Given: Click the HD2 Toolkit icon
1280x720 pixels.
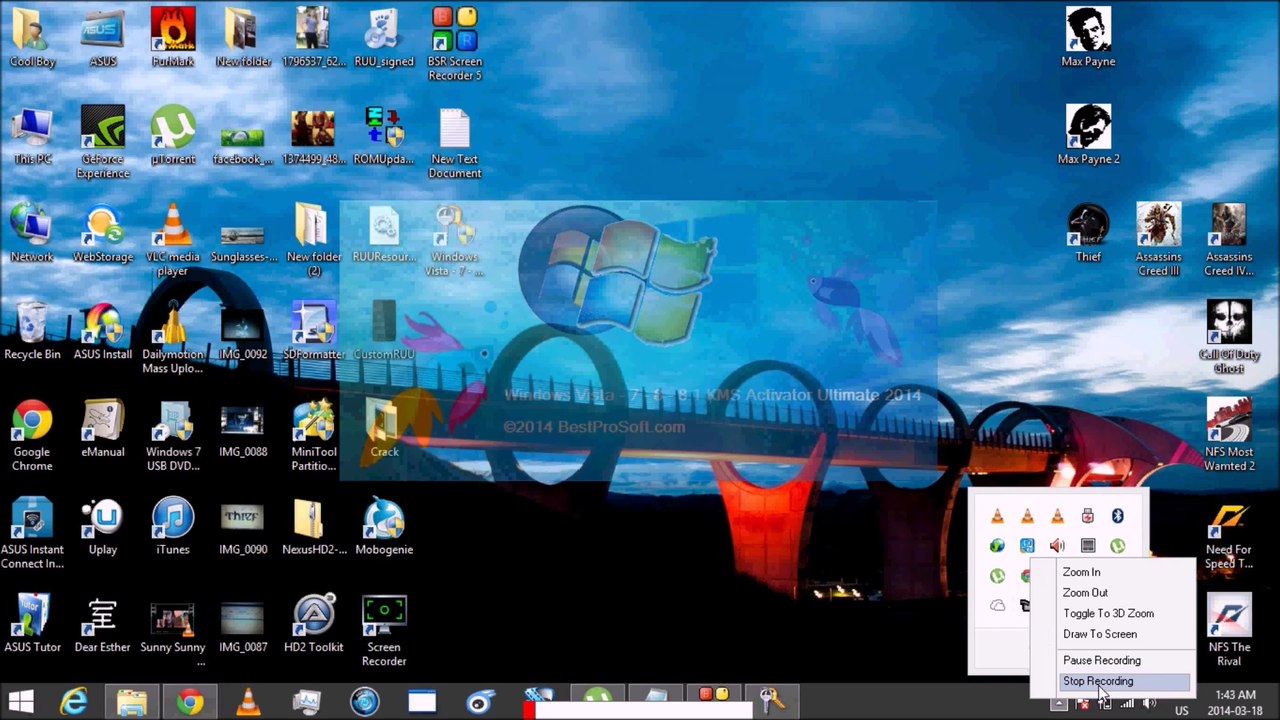Looking at the screenshot, I should [x=313, y=623].
